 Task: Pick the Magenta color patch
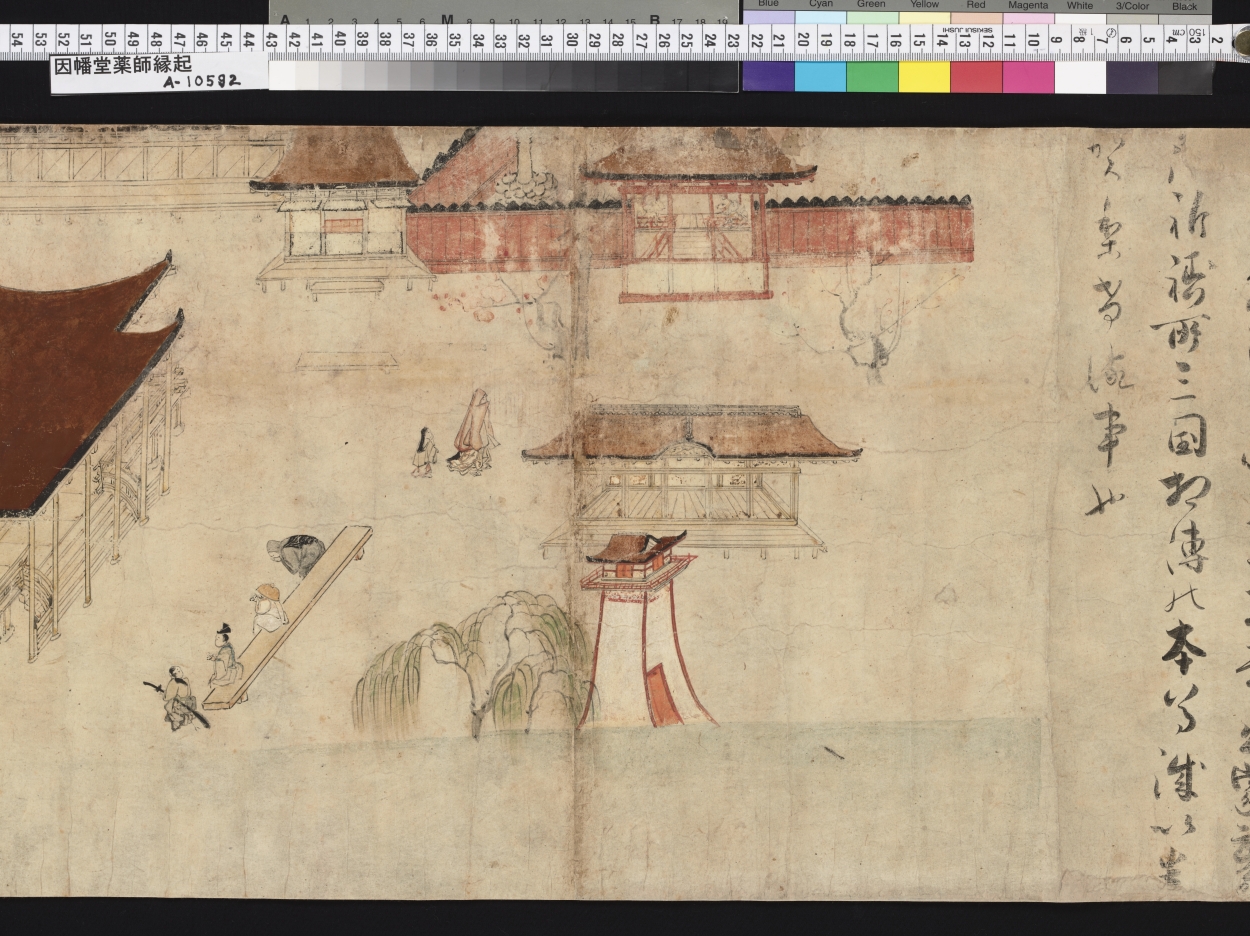[x=1028, y=76]
